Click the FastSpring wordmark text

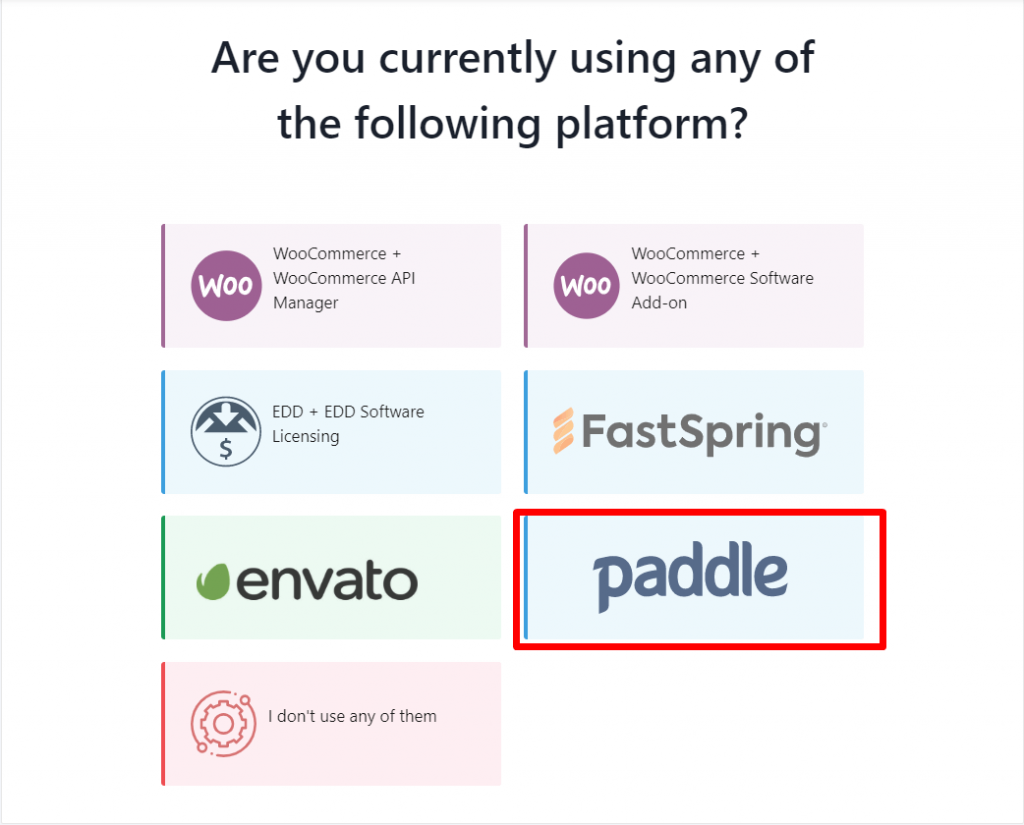704,434
